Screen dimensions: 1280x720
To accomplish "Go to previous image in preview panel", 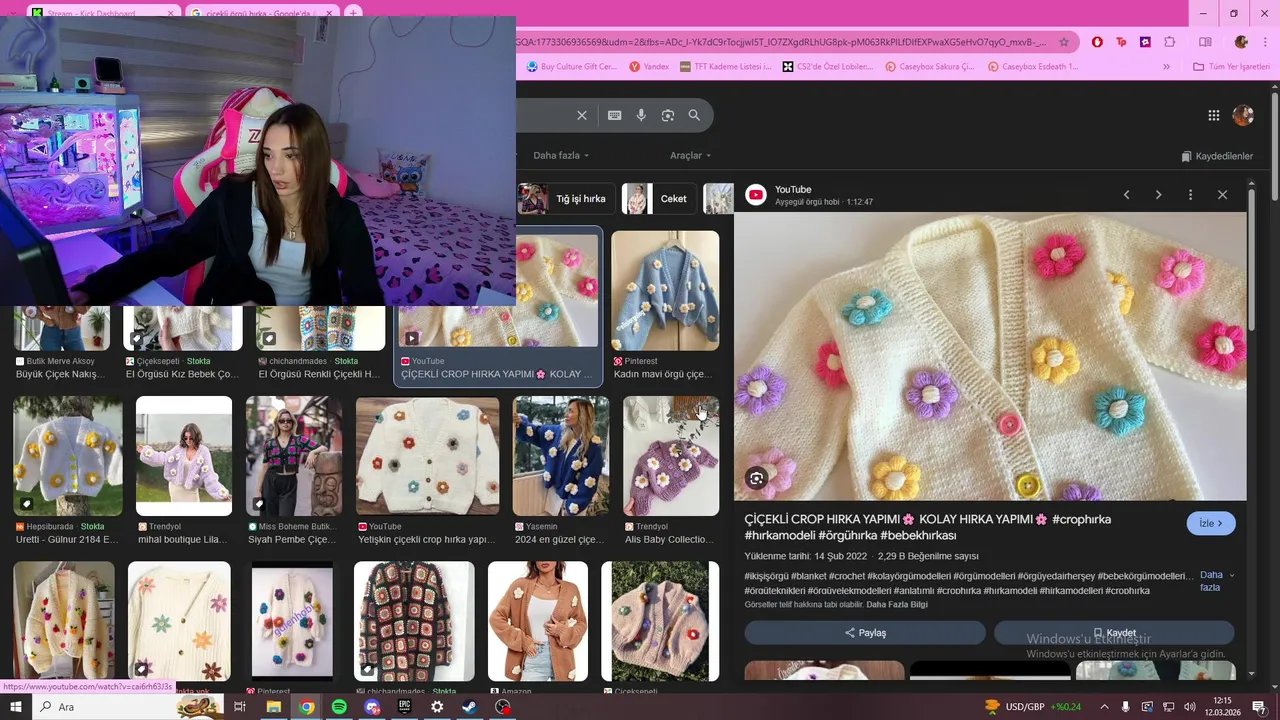I will pyautogui.click(x=1126, y=195).
